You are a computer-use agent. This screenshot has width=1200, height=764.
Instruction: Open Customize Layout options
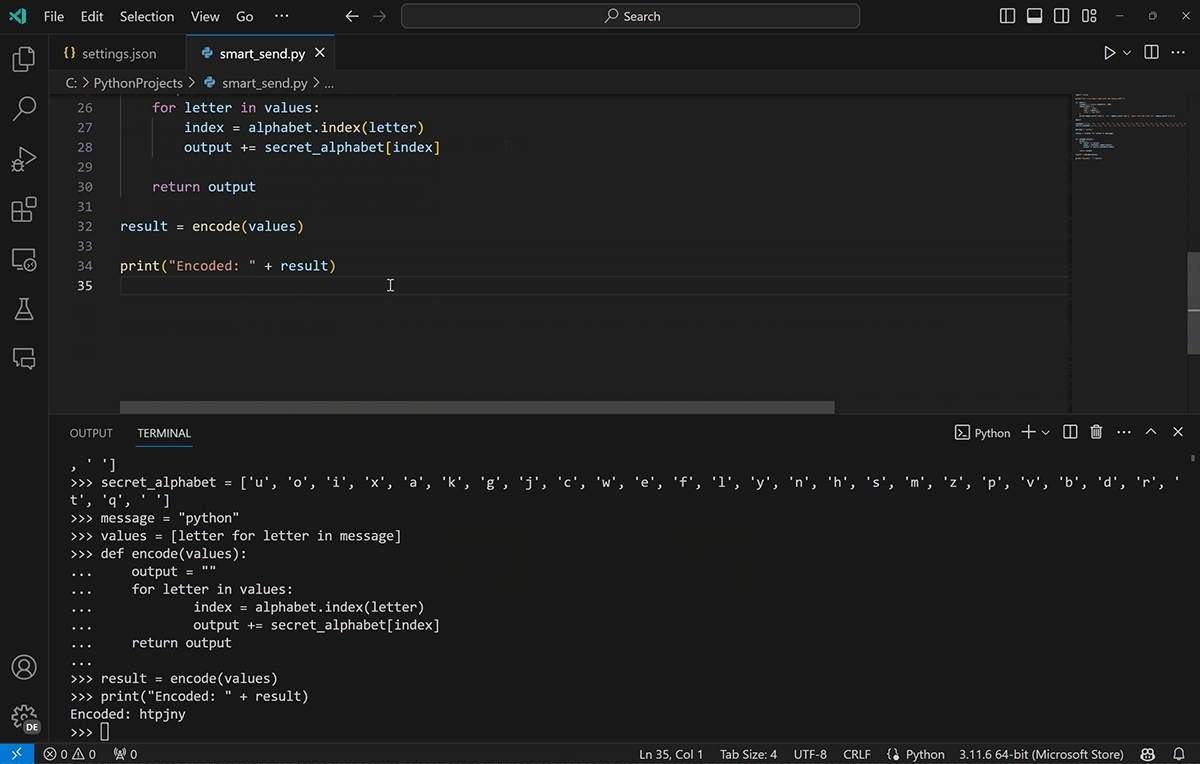coord(1089,16)
